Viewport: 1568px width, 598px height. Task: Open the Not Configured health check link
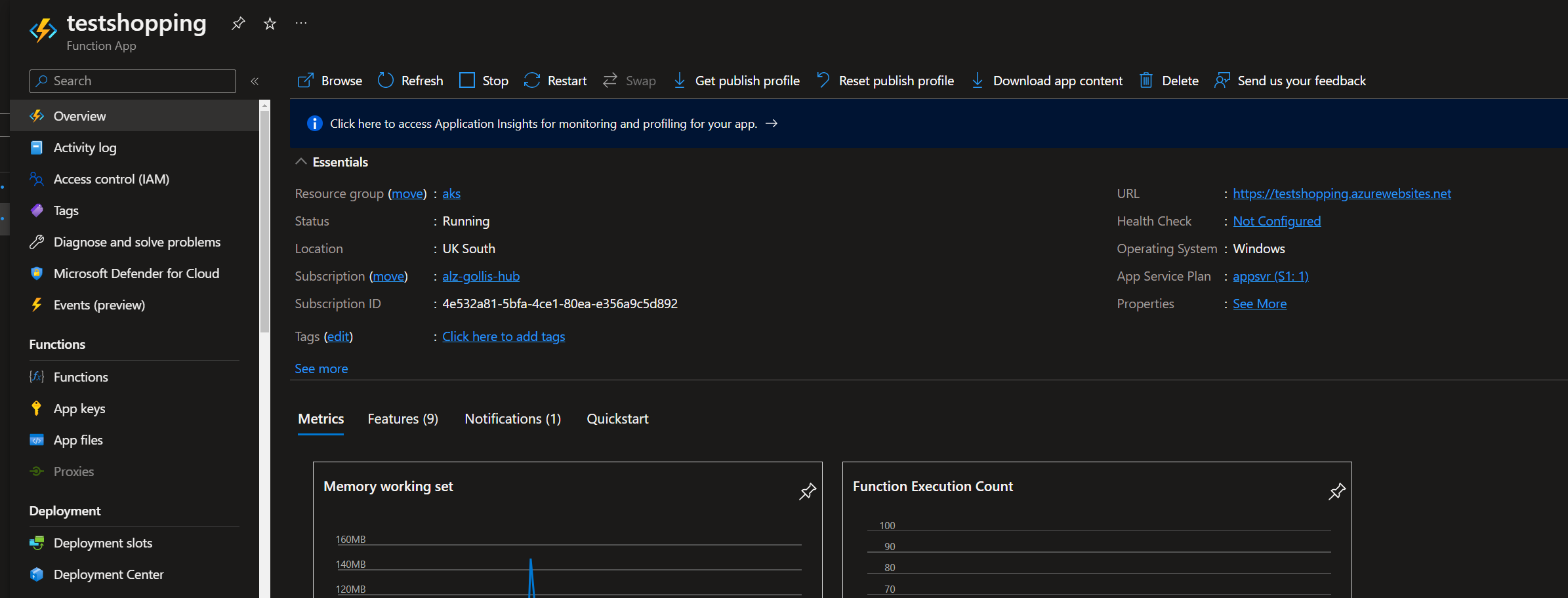1277,221
